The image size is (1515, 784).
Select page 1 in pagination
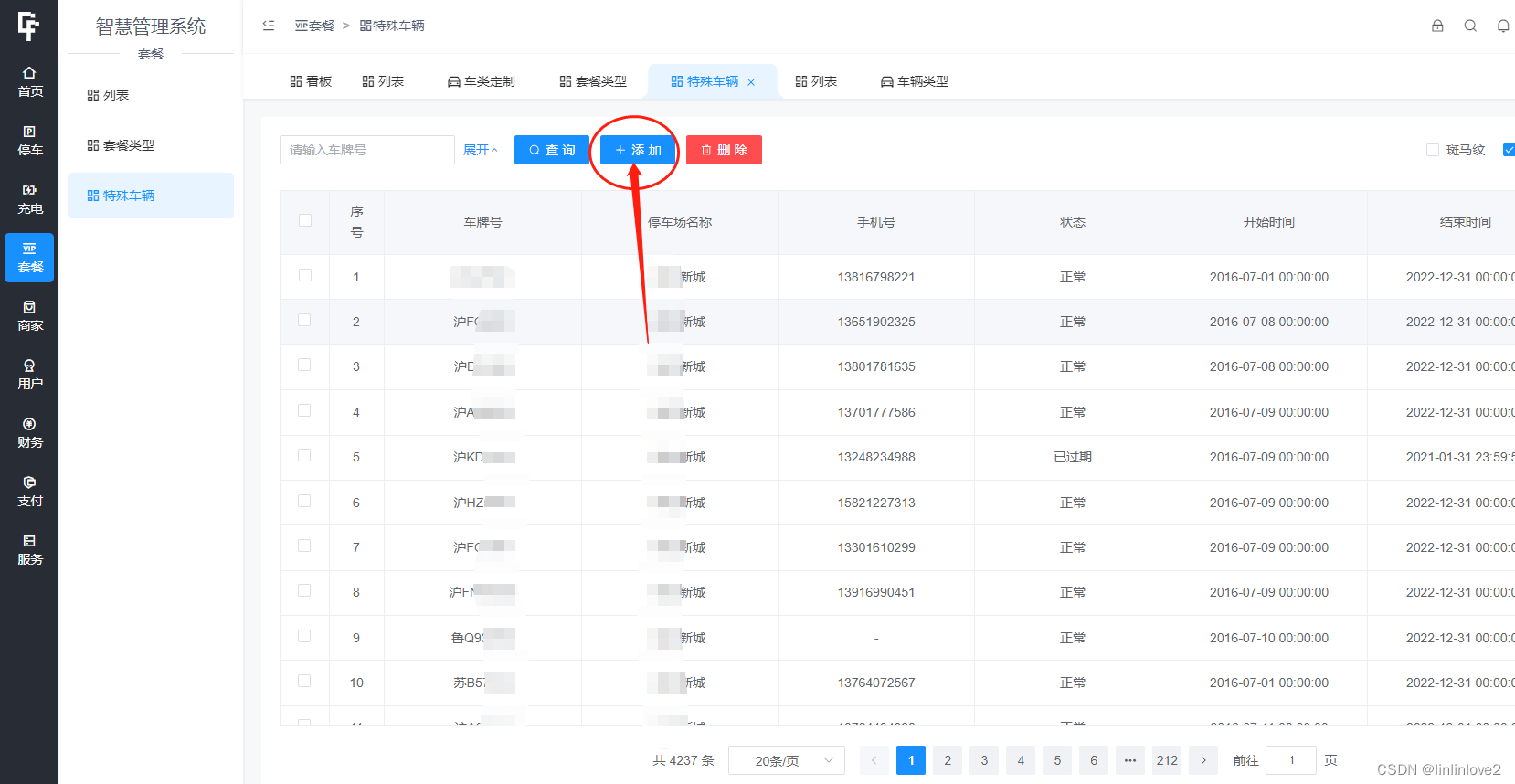coord(911,760)
